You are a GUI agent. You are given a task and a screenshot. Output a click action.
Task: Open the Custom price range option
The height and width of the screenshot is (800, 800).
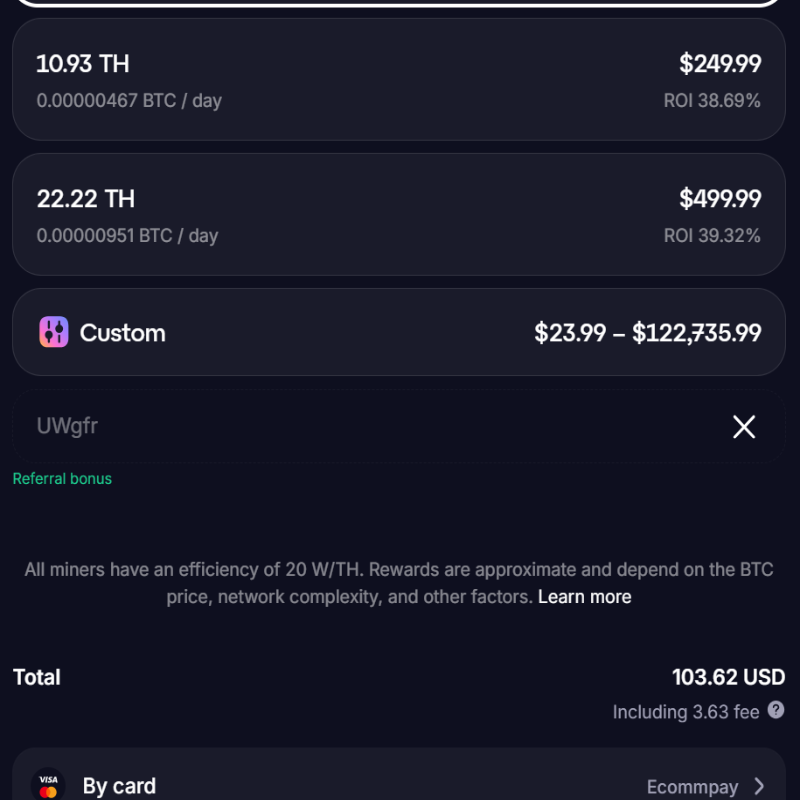[398, 332]
